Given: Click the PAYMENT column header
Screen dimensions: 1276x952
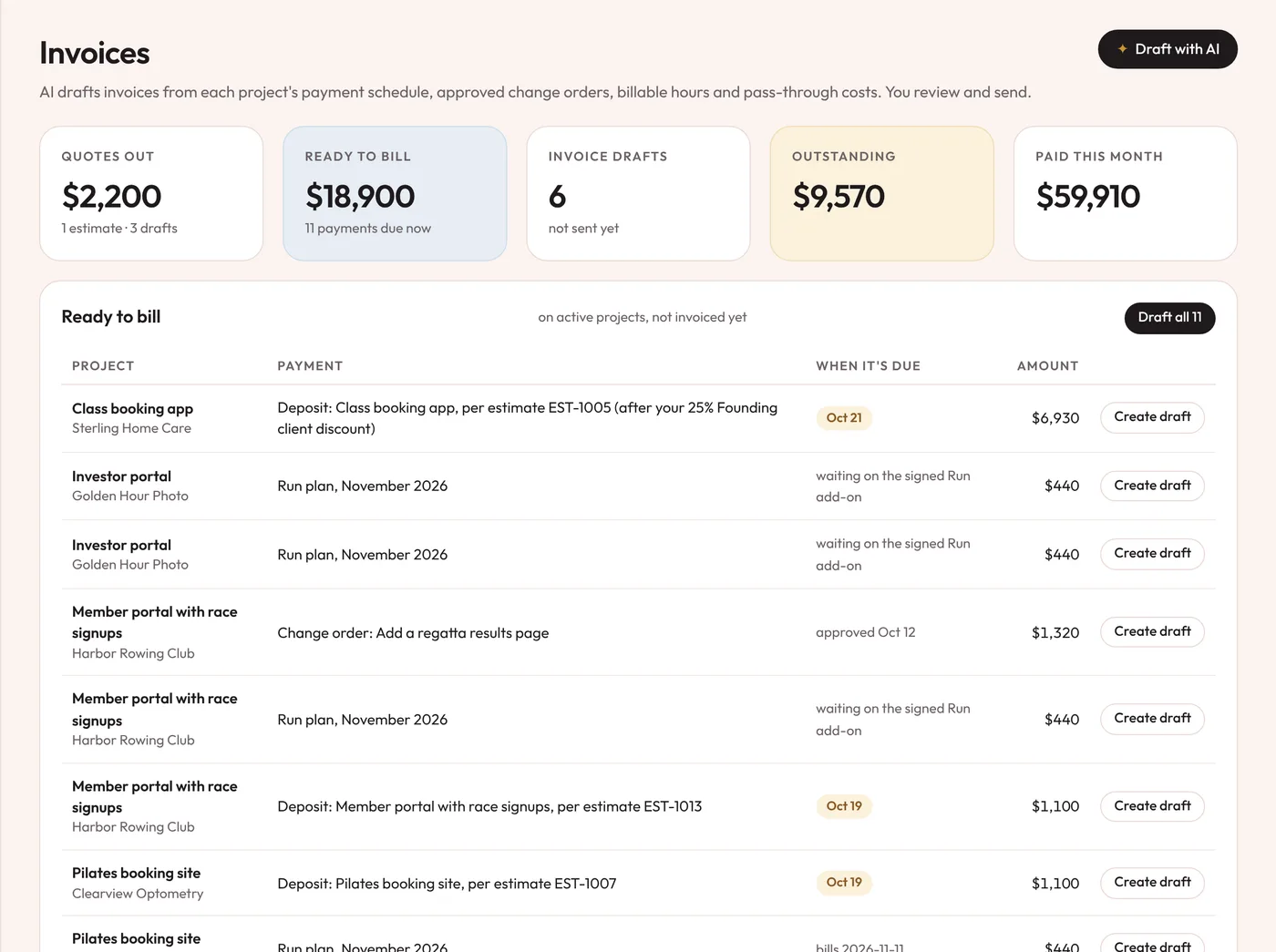Looking at the screenshot, I should pos(310,366).
